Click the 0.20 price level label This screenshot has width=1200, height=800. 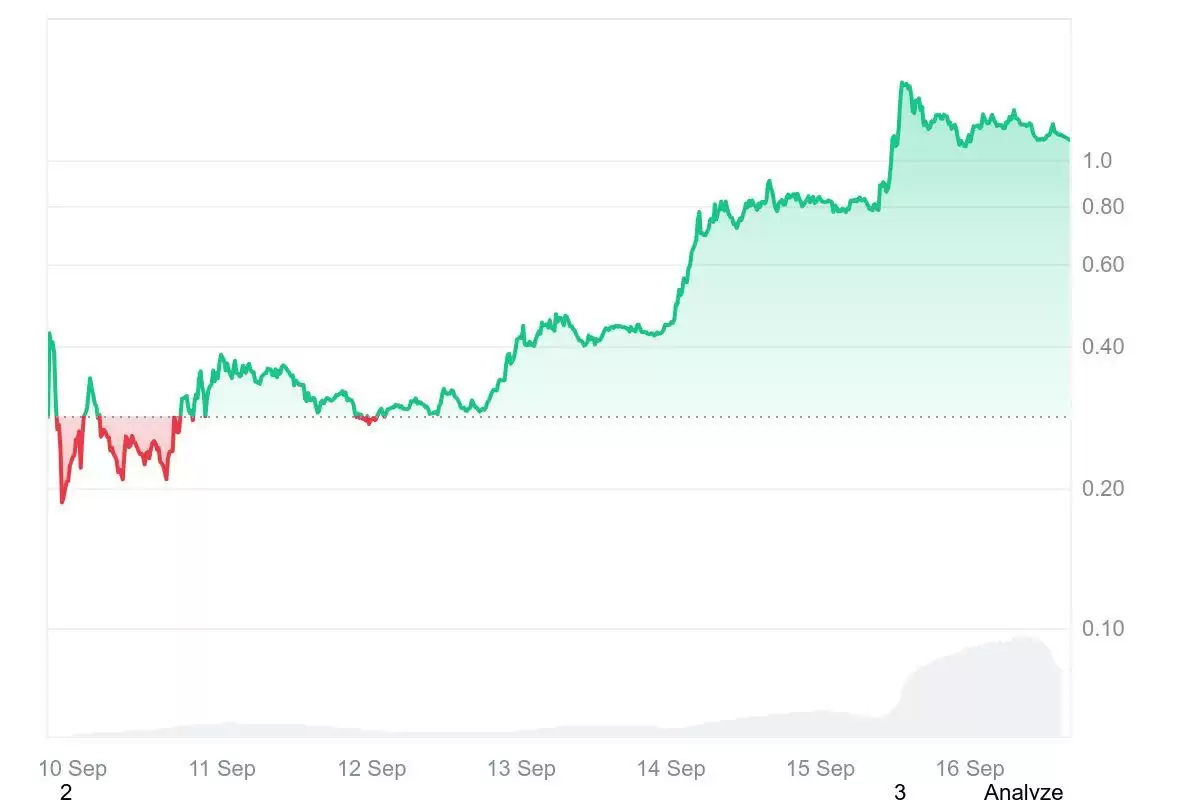pos(1103,488)
